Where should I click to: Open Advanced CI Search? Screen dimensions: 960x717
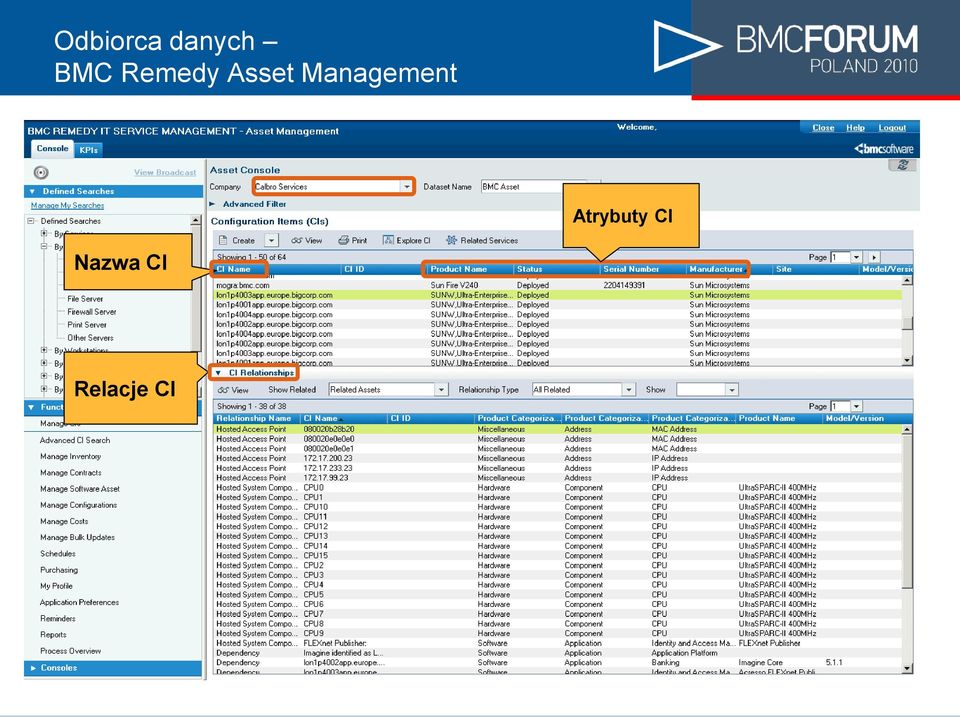click(x=75, y=440)
